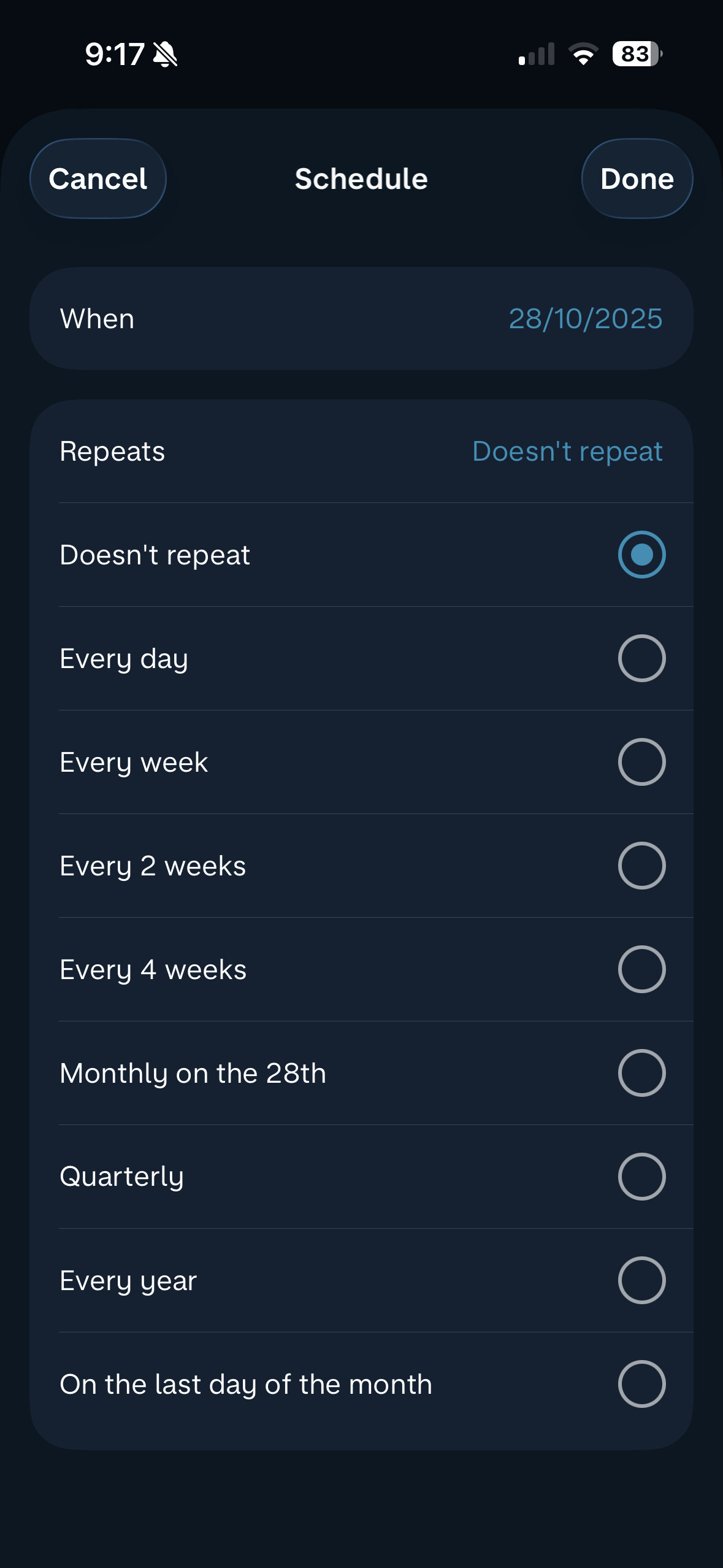This screenshot has width=723, height=1568.
Task: Pick the last day of month radio
Action: [641, 1384]
